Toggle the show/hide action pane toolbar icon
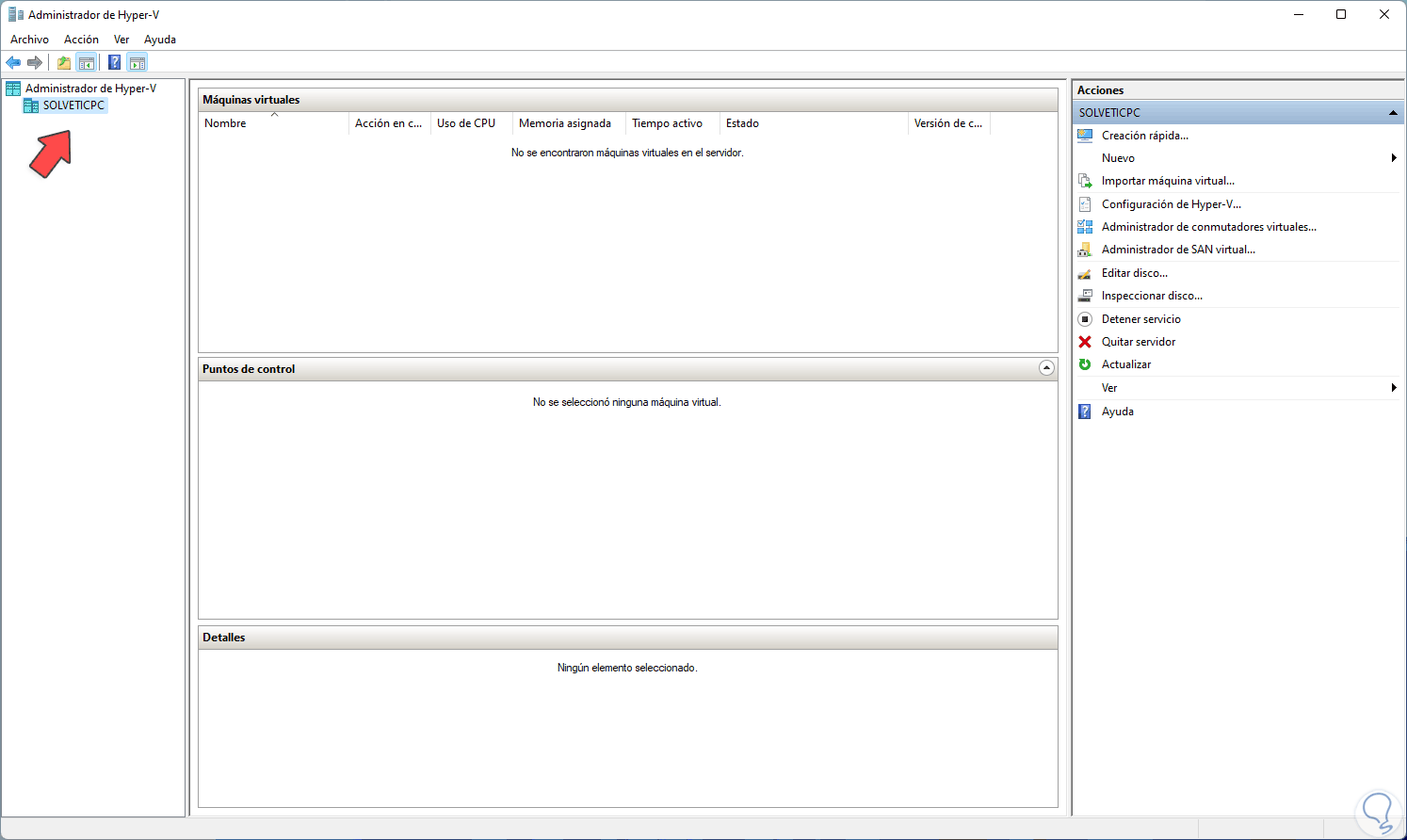 coord(137,63)
